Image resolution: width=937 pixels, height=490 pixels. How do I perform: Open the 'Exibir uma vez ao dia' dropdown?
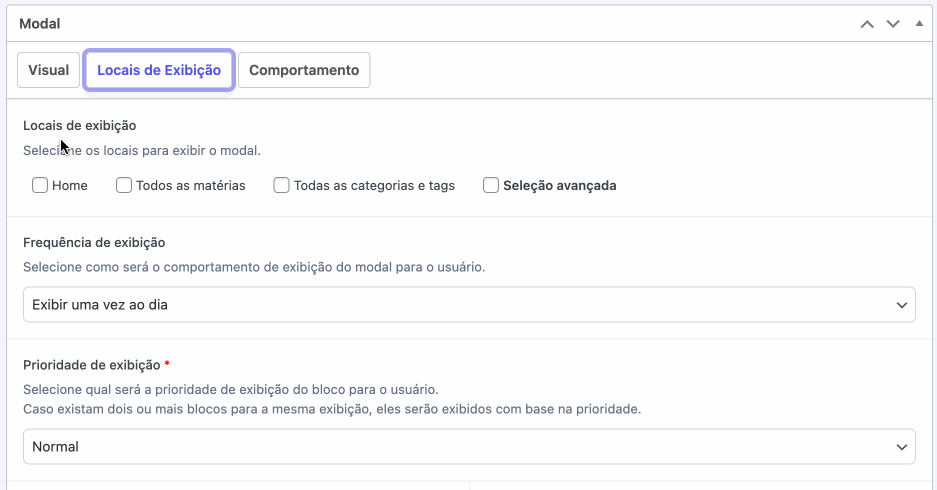pos(468,304)
